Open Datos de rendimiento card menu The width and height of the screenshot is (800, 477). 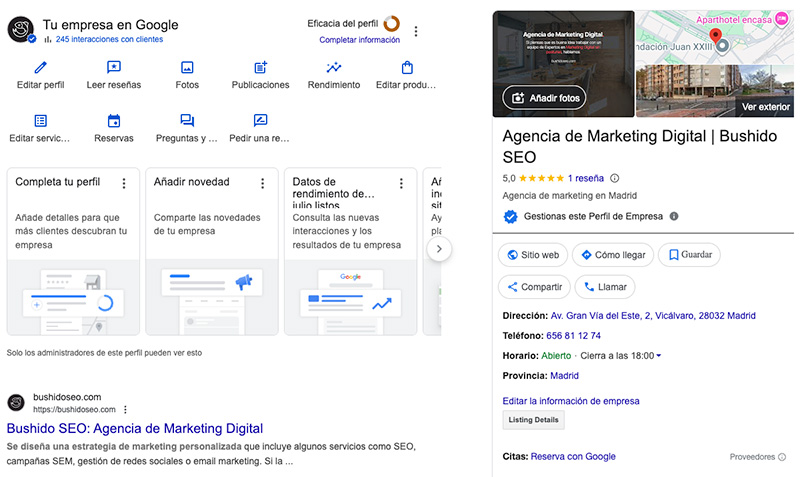401,184
